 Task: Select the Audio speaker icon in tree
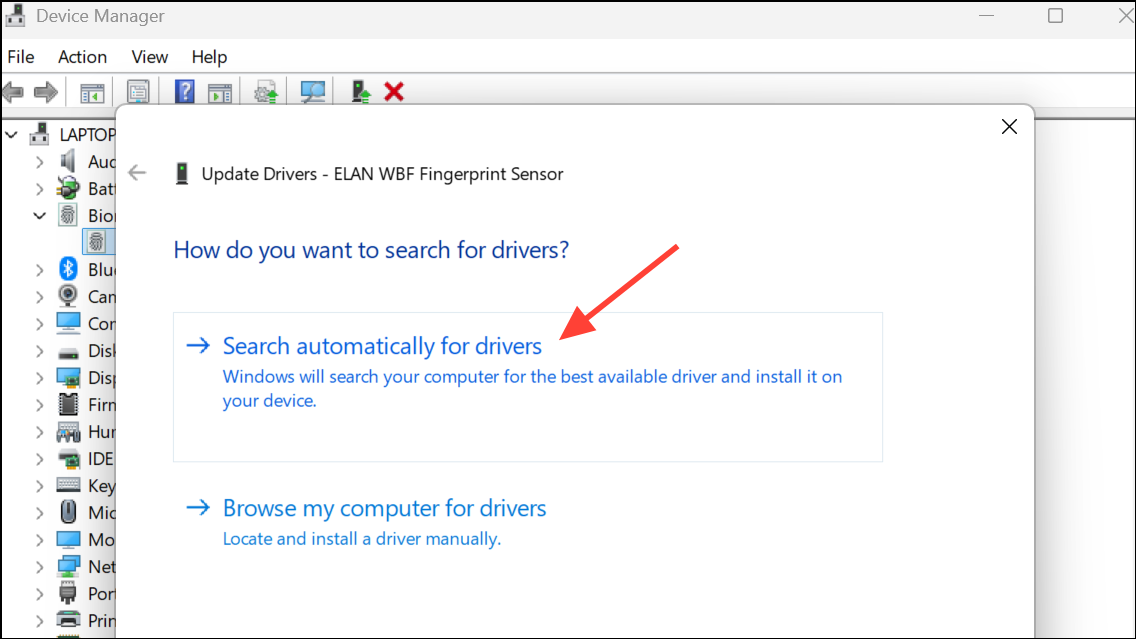pos(68,162)
